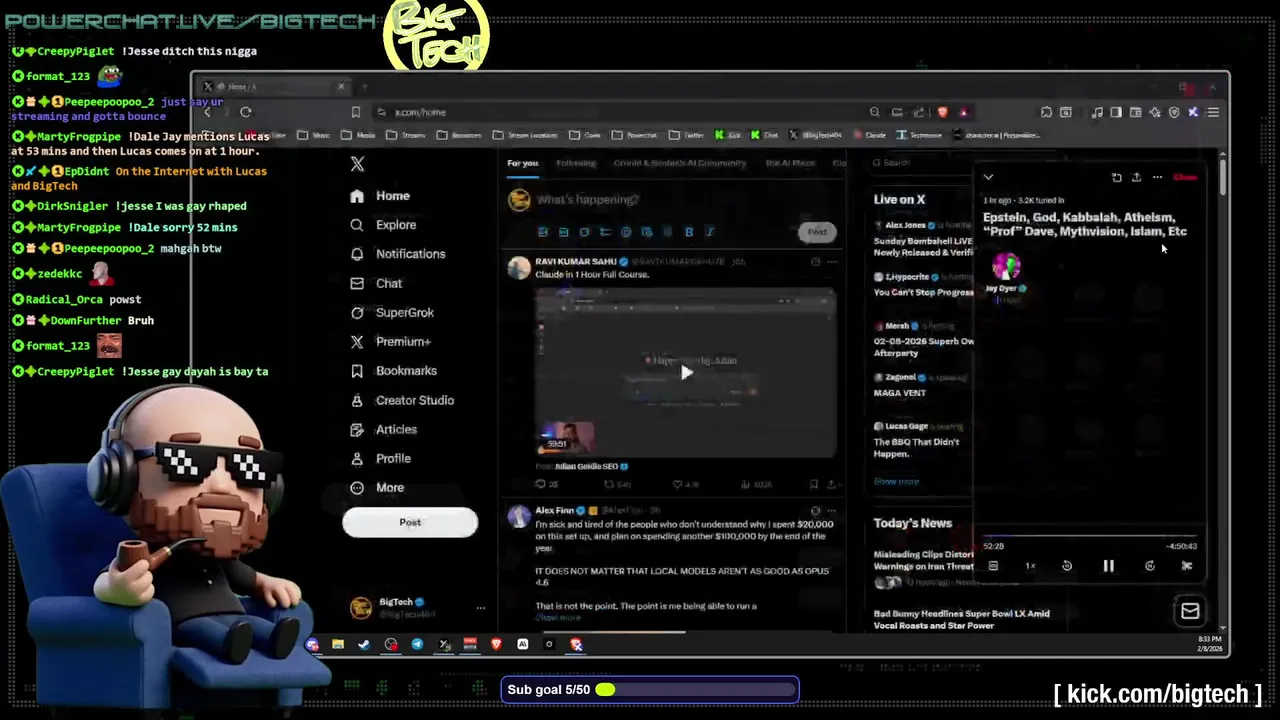Click Julian Goldie SEO source link
This screenshot has height=720, width=1280.
587,466
